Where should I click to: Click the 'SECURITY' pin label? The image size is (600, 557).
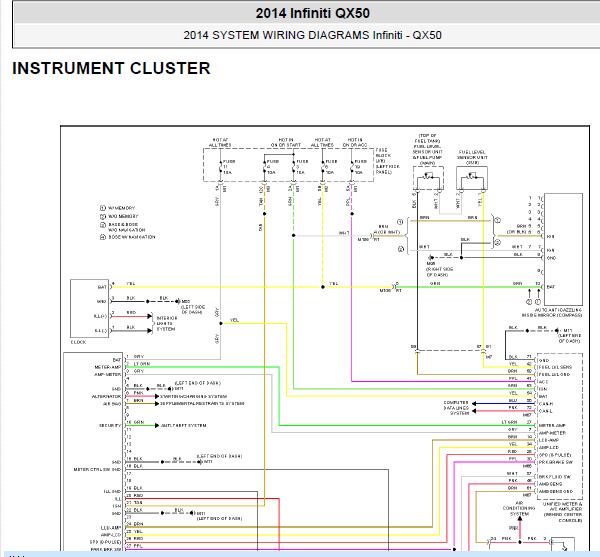point(110,425)
